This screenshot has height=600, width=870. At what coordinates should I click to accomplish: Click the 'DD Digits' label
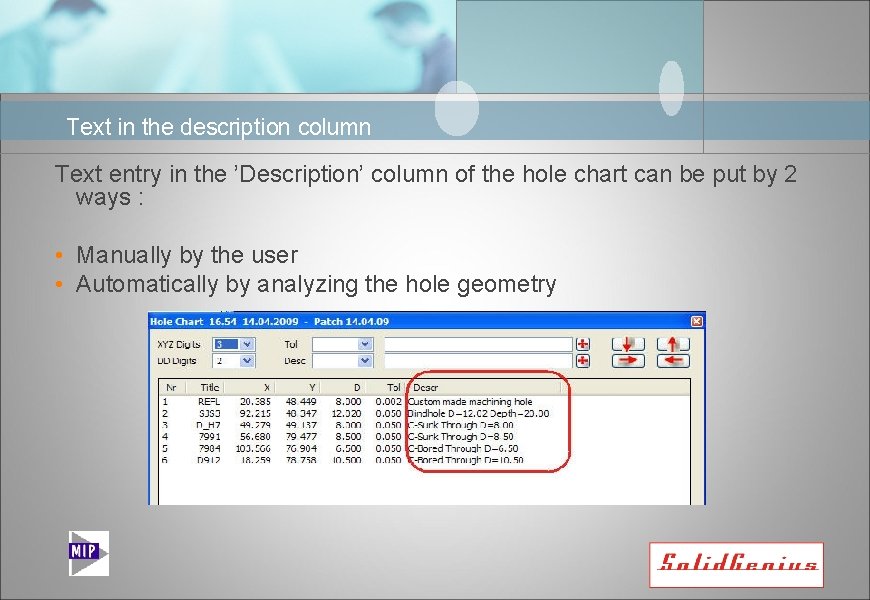[177, 361]
